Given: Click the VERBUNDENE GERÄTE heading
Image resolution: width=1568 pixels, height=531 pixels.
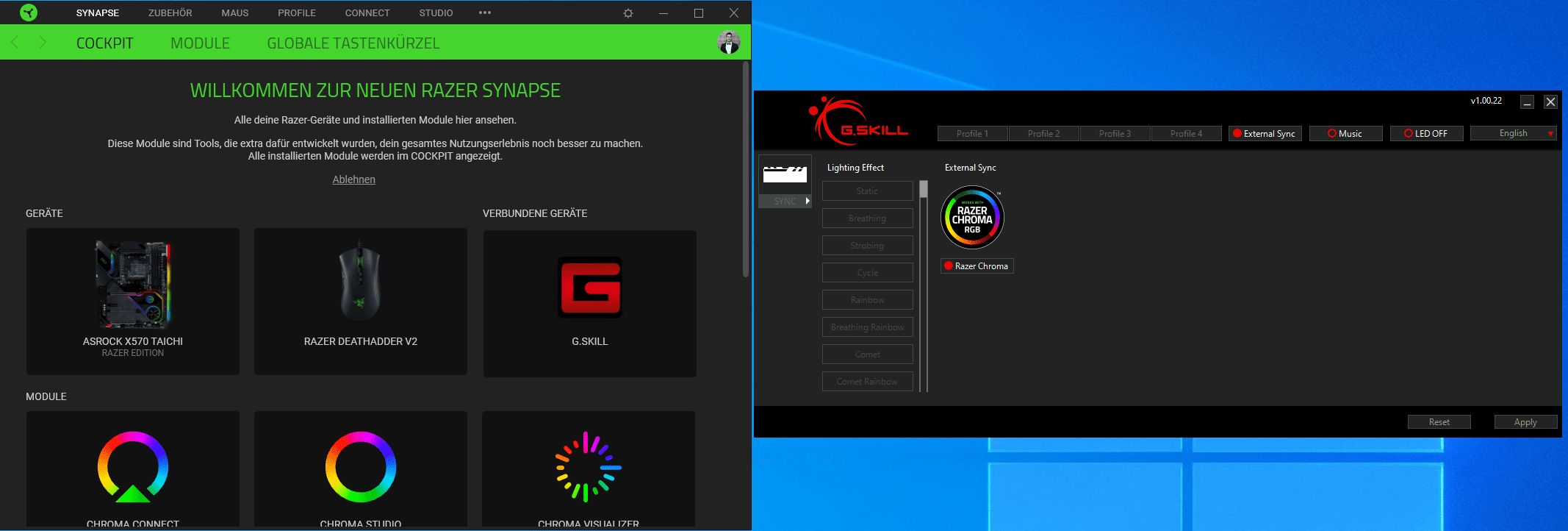Looking at the screenshot, I should click(535, 213).
